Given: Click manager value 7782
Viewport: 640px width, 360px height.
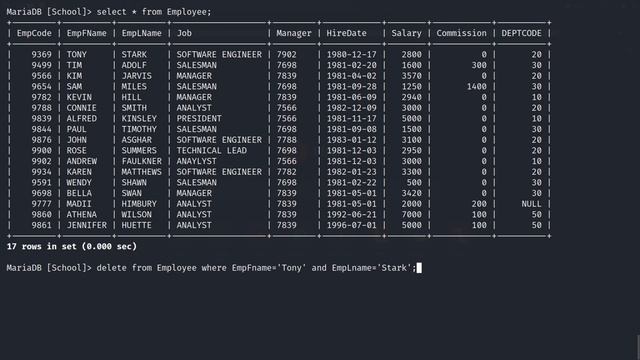Looking at the screenshot, I should tap(287, 171).
